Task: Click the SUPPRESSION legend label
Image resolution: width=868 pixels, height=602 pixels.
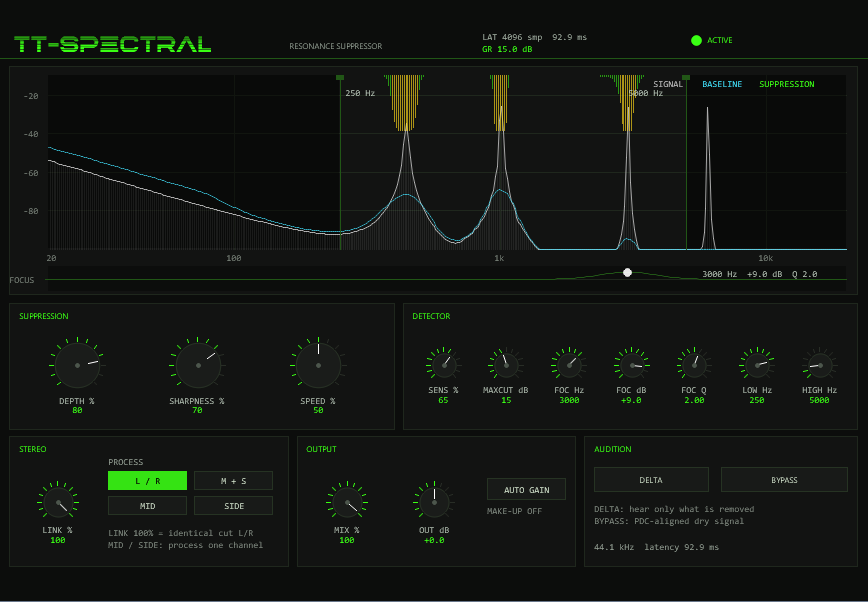Action: 787,84
